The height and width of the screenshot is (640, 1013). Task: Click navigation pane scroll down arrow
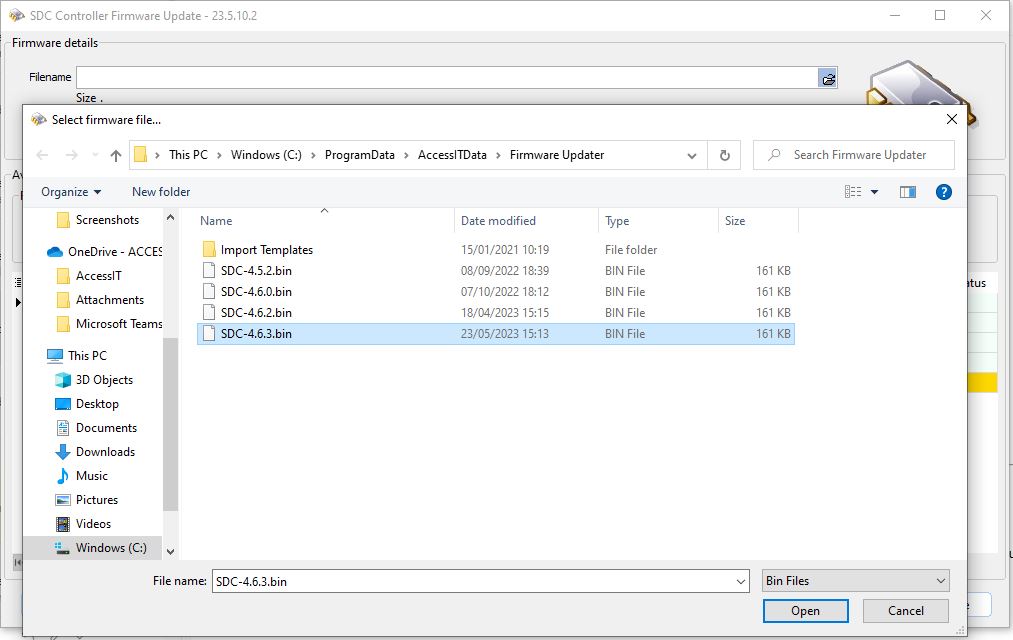tap(171, 552)
